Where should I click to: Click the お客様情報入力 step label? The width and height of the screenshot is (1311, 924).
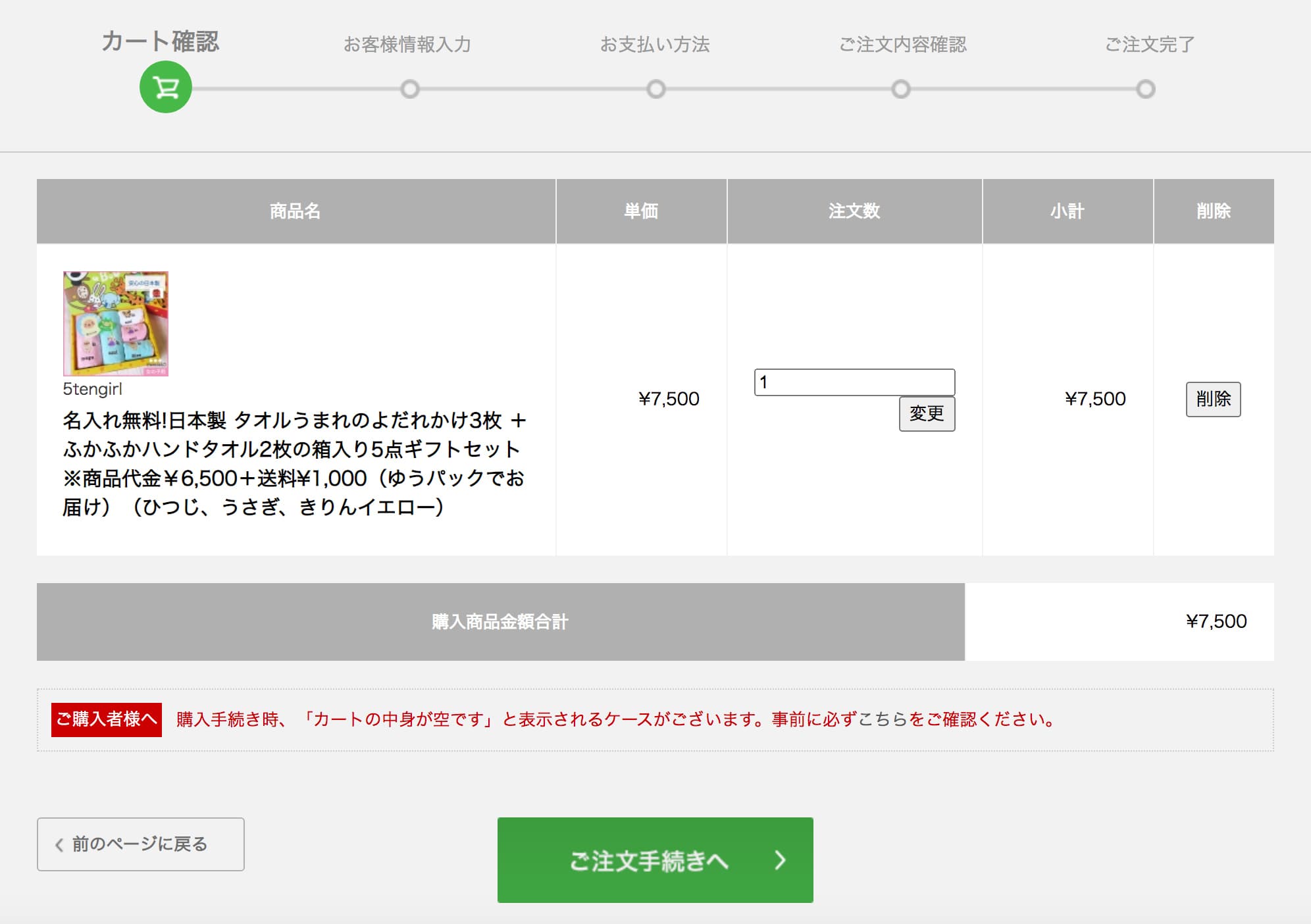click(x=407, y=45)
